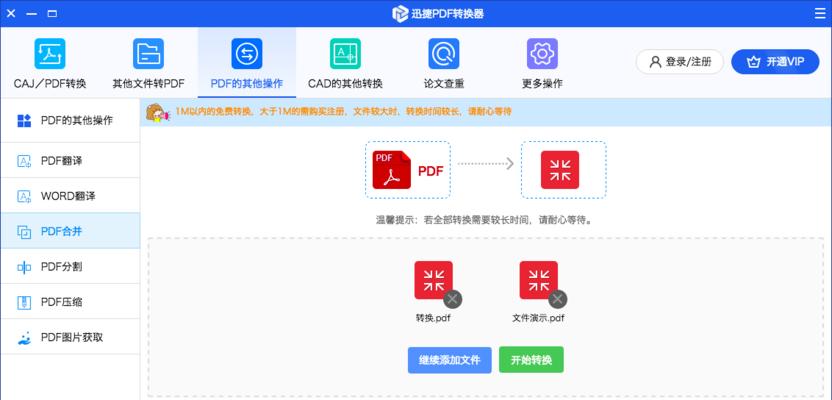Click the hamburger menu icon in title bar
Screen dimensions: 832x400
[820, 14]
